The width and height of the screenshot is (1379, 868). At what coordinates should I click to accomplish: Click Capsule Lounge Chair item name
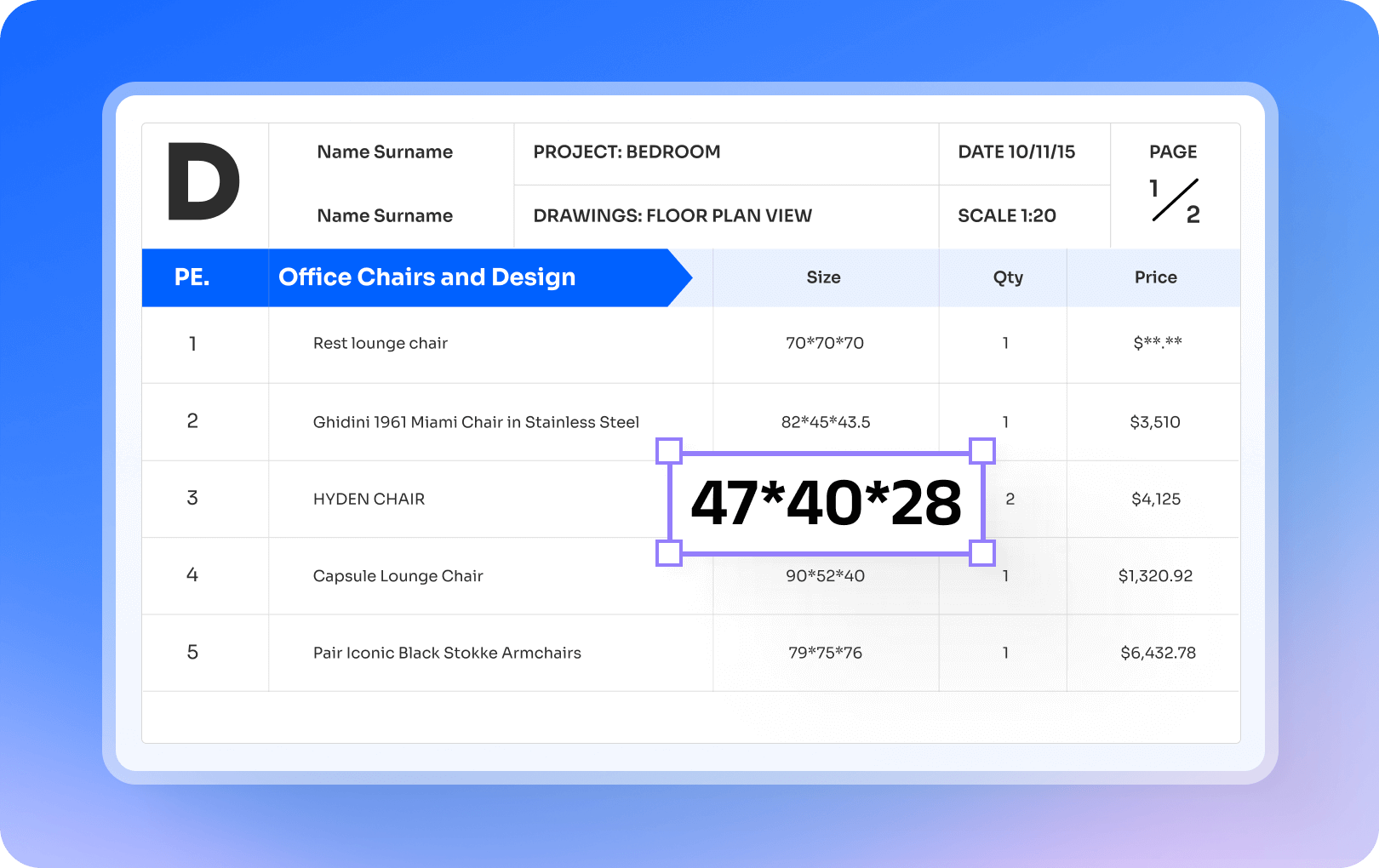pos(398,576)
